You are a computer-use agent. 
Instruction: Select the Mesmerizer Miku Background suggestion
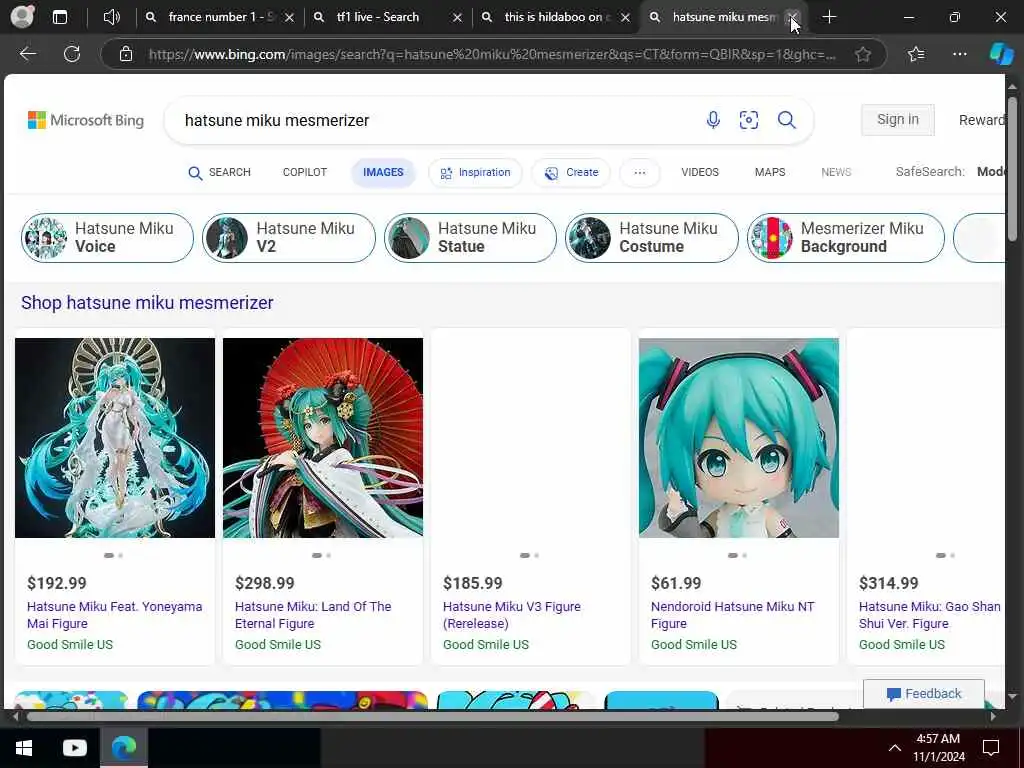click(846, 238)
